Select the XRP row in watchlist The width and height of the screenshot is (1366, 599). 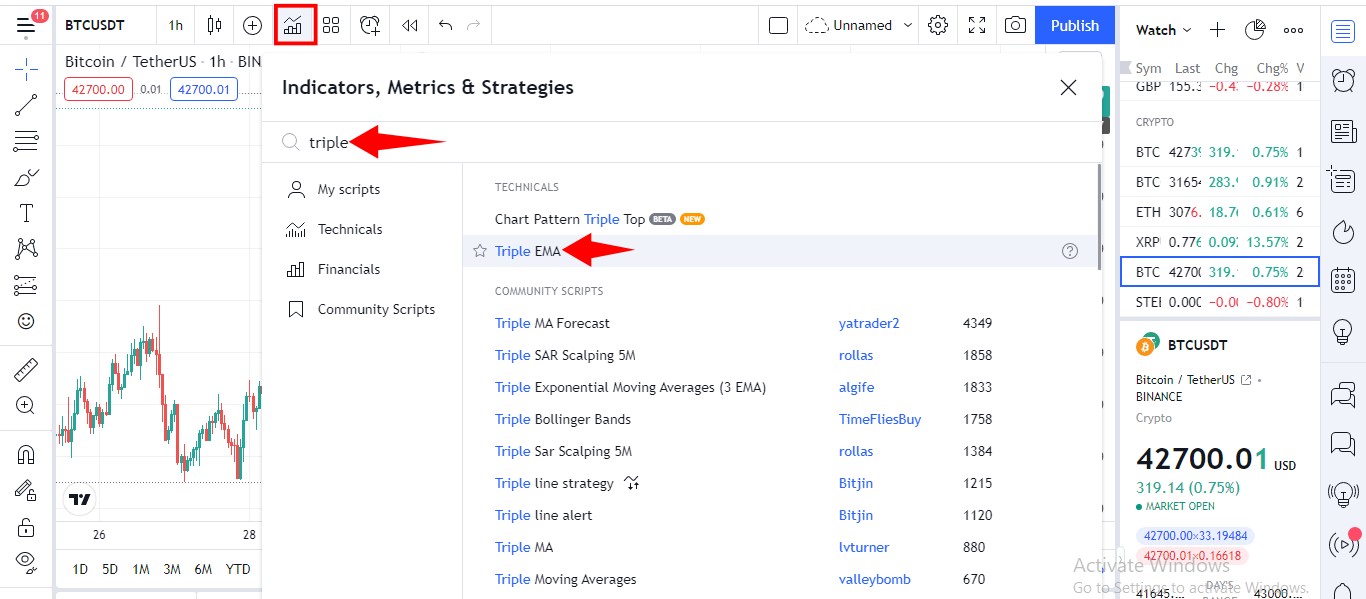coord(1220,242)
